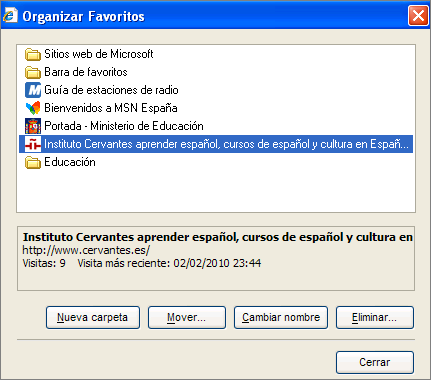Select 'Bienvenidos a MSN España' favorite
The image size is (431, 380).
tap(111, 108)
